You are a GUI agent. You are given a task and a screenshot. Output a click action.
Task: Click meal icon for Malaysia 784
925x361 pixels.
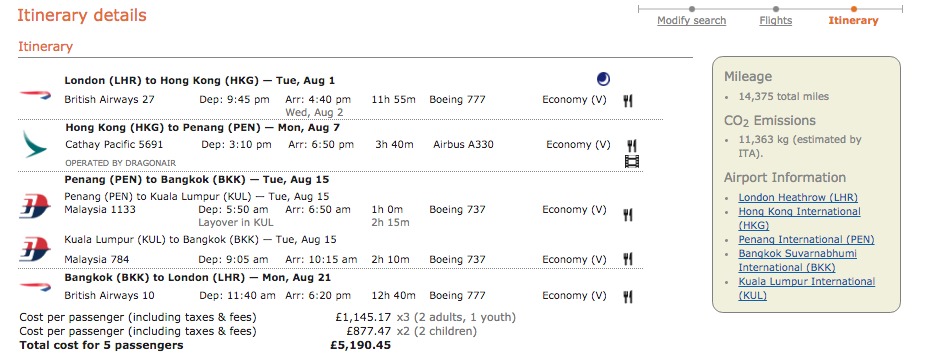(628, 259)
